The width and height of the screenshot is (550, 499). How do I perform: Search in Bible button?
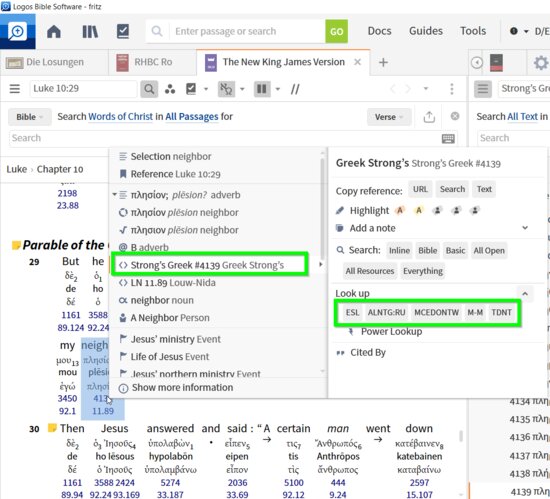coord(427,250)
